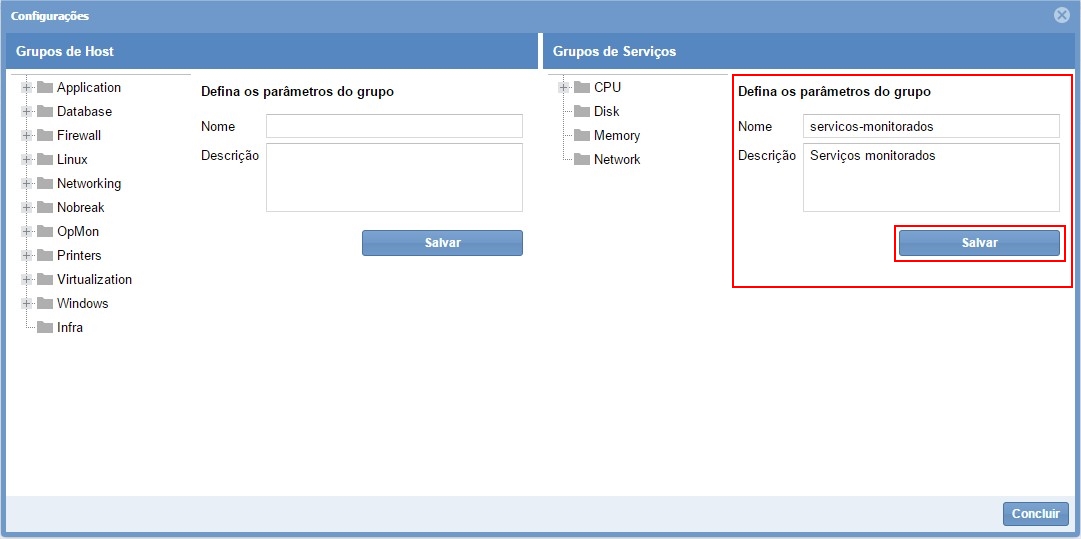The image size is (1081, 539).
Task: Expand the Windows host group node
Action: (27, 303)
